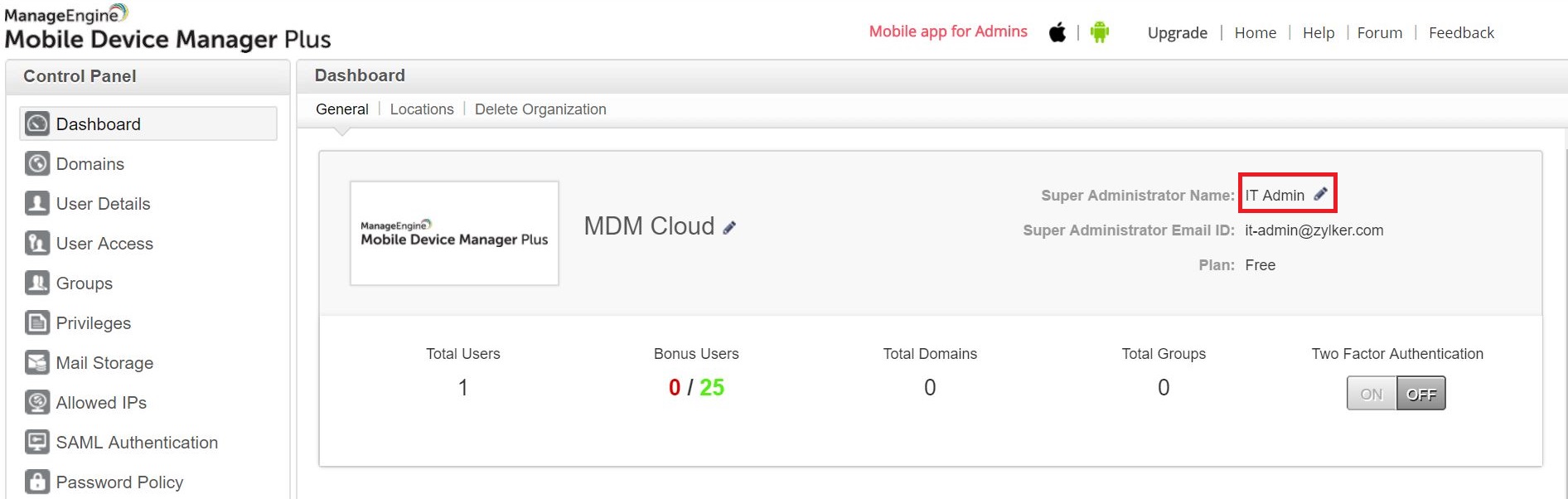The width and height of the screenshot is (1568, 499).
Task: Click the organization logo thumbnail
Action: coord(454,233)
